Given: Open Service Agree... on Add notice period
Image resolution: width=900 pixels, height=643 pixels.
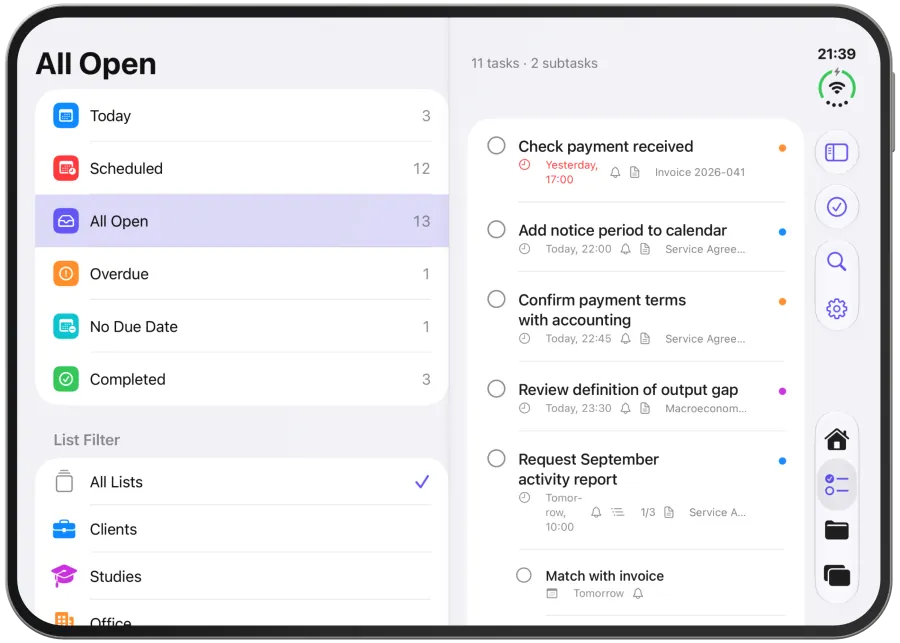Looking at the screenshot, I should point(705,249).
